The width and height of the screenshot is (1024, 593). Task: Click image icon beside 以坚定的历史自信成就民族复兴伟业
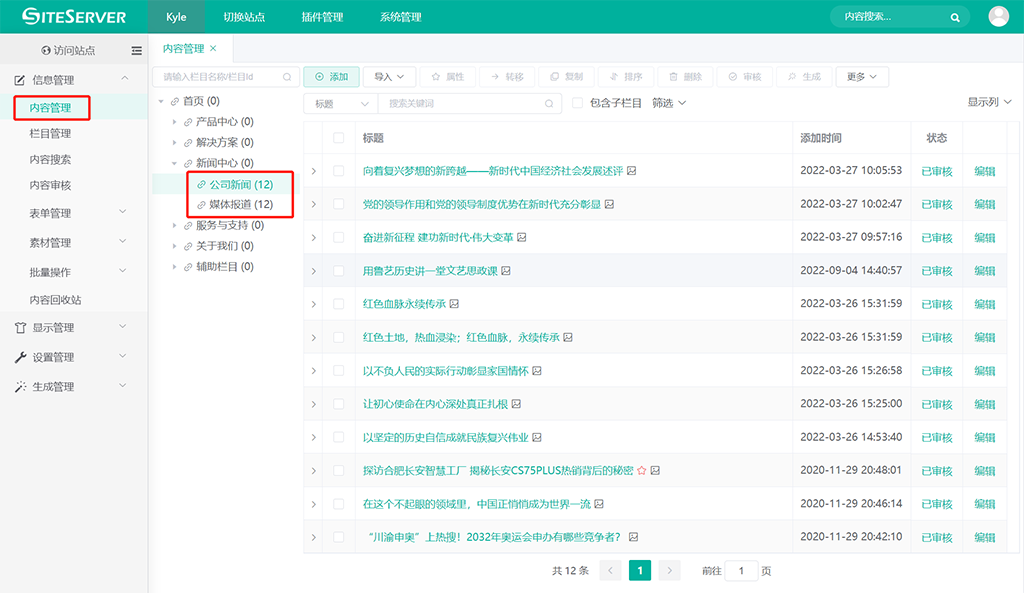coord(537,437)
